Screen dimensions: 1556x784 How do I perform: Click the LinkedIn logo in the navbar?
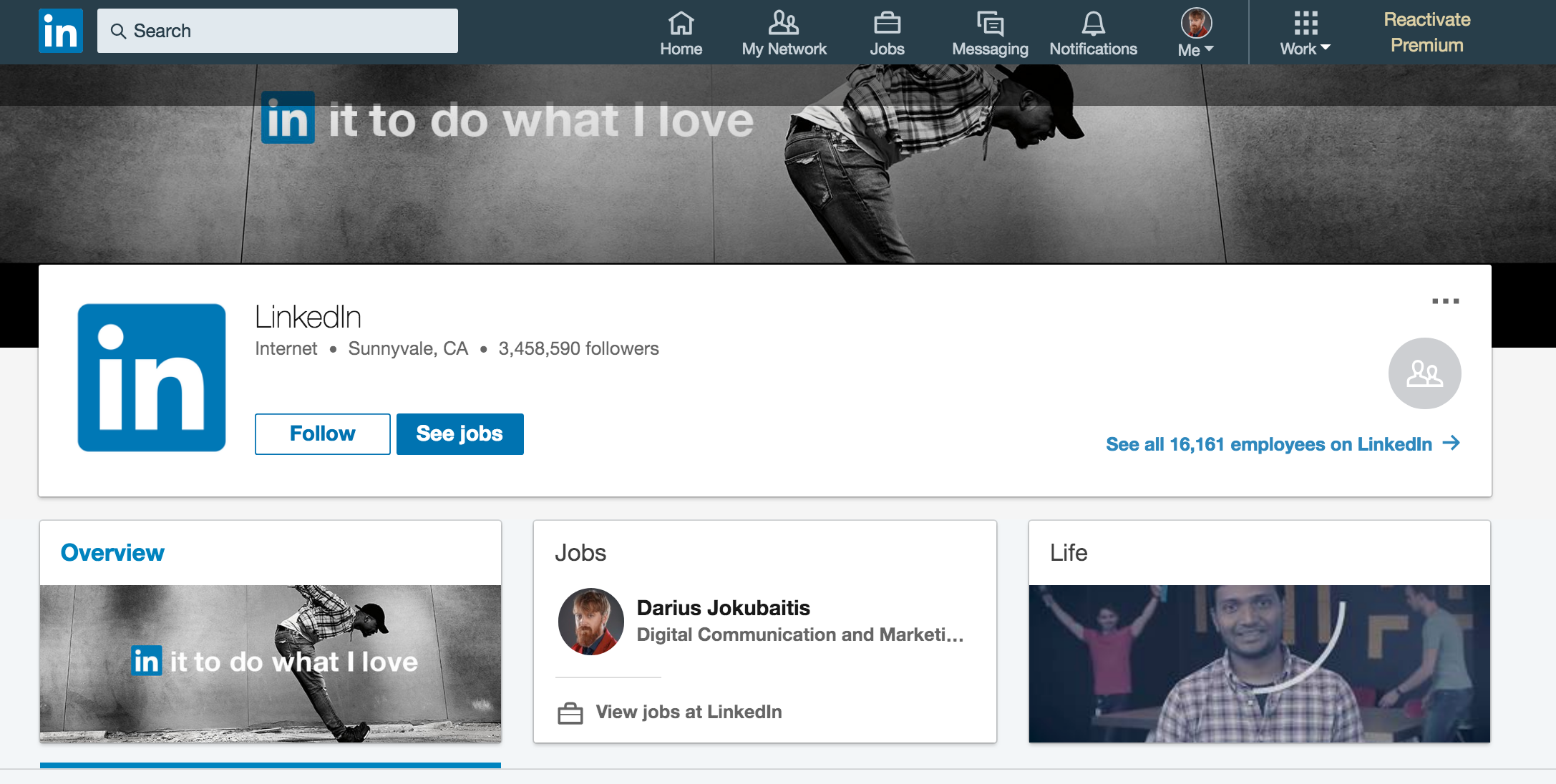tap(61, 31)
